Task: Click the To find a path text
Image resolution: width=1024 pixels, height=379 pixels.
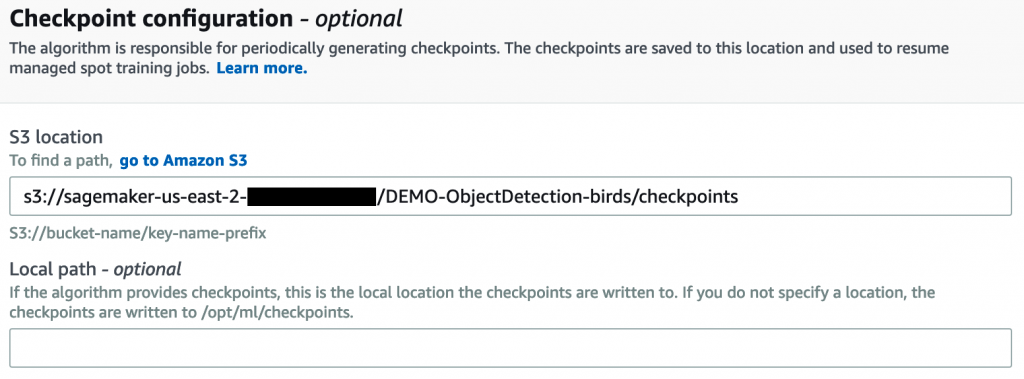Action: (61, 160)
